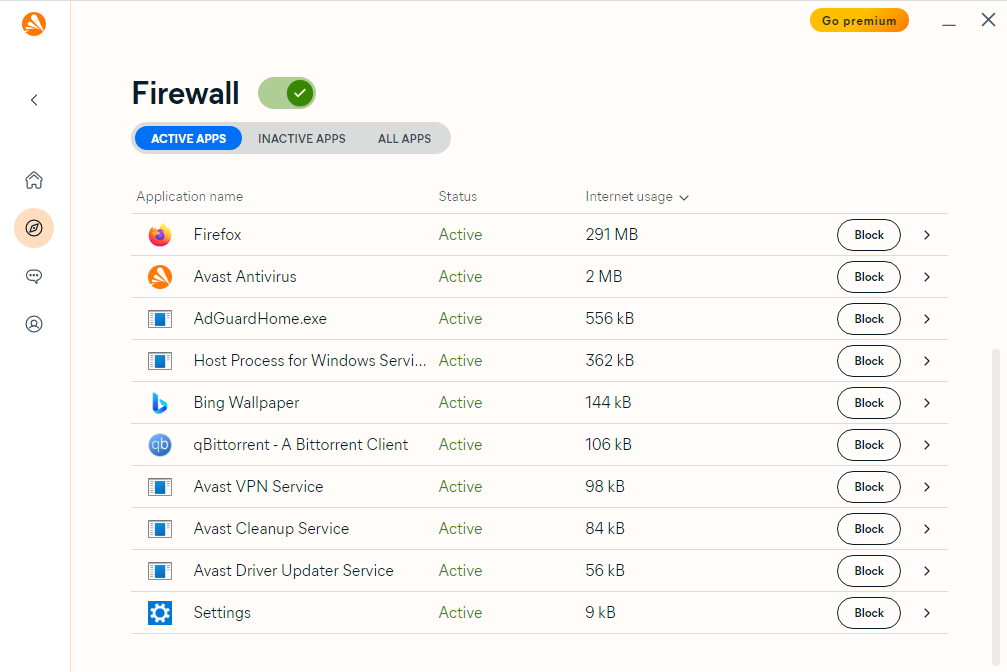Block Avast VPN Service

pyautogui.click(x=869, y=487)
